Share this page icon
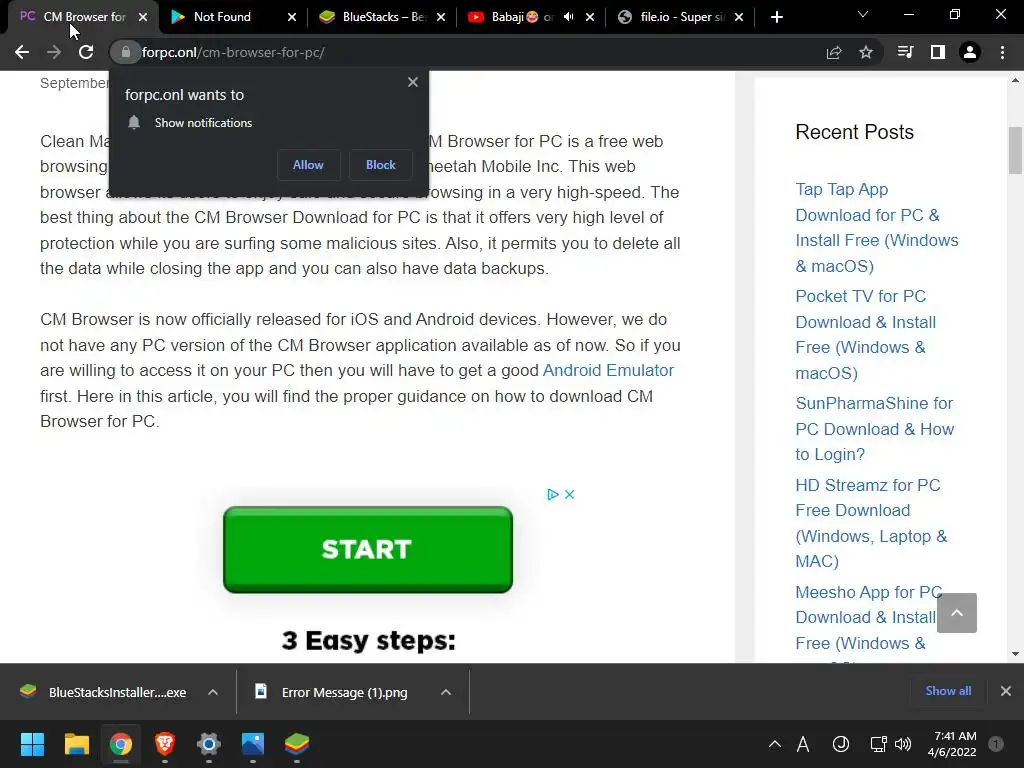The width and height of the screenshot is (1024, 768). click(834, 52)
